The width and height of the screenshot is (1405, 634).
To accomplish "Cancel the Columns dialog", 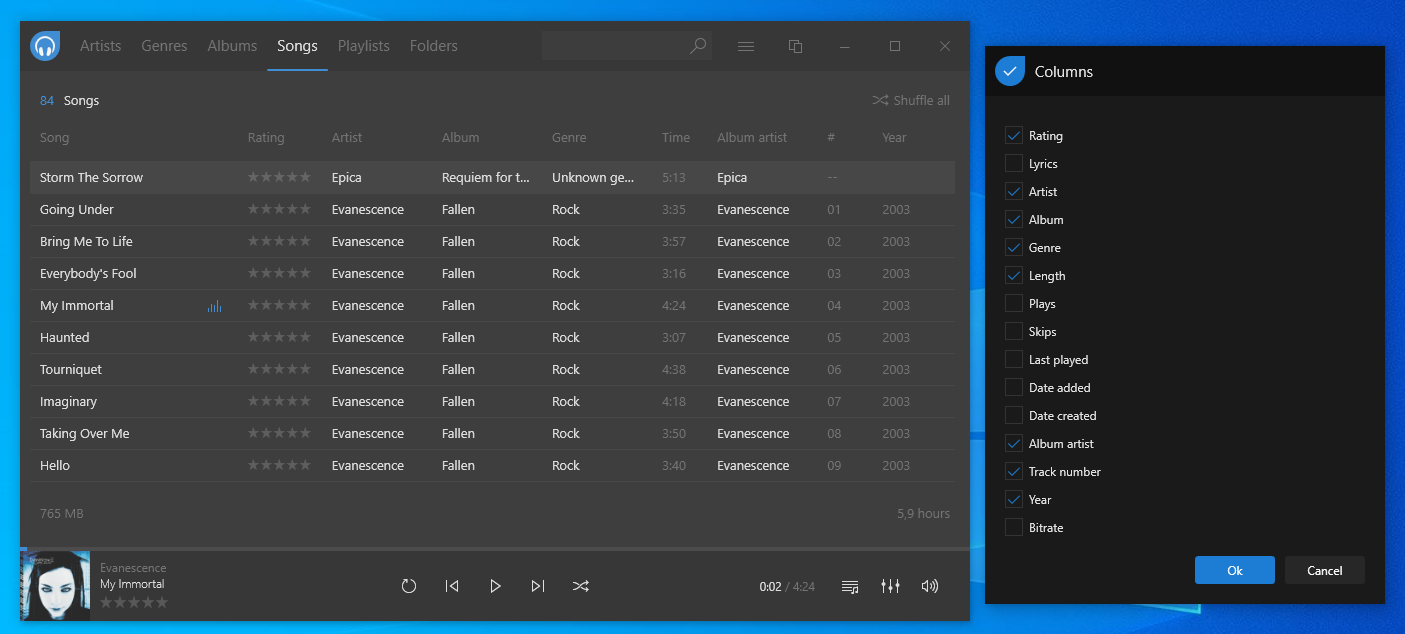I will 1324,569.
